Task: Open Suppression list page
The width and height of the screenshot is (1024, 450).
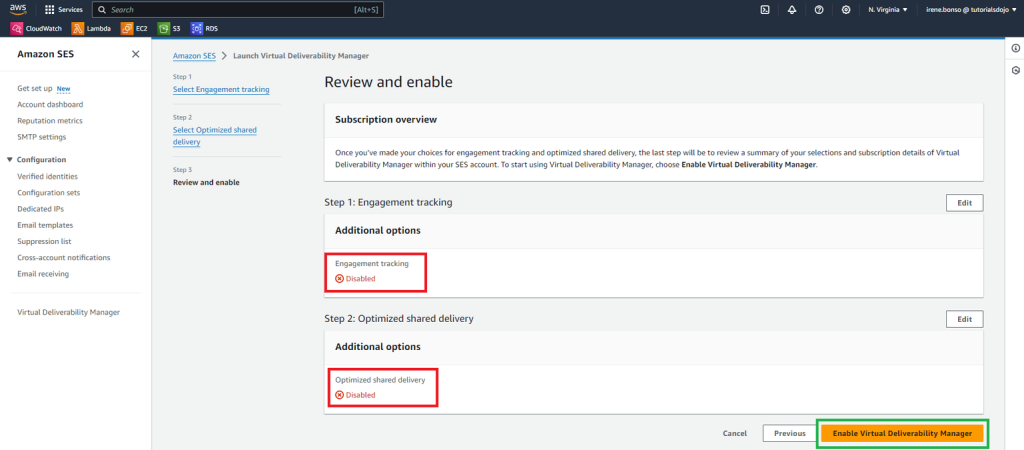Action: [x=44, y=241]
